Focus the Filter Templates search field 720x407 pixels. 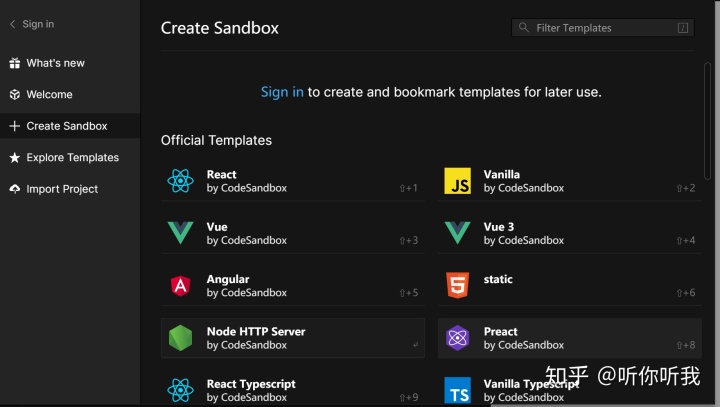[602, 28]
